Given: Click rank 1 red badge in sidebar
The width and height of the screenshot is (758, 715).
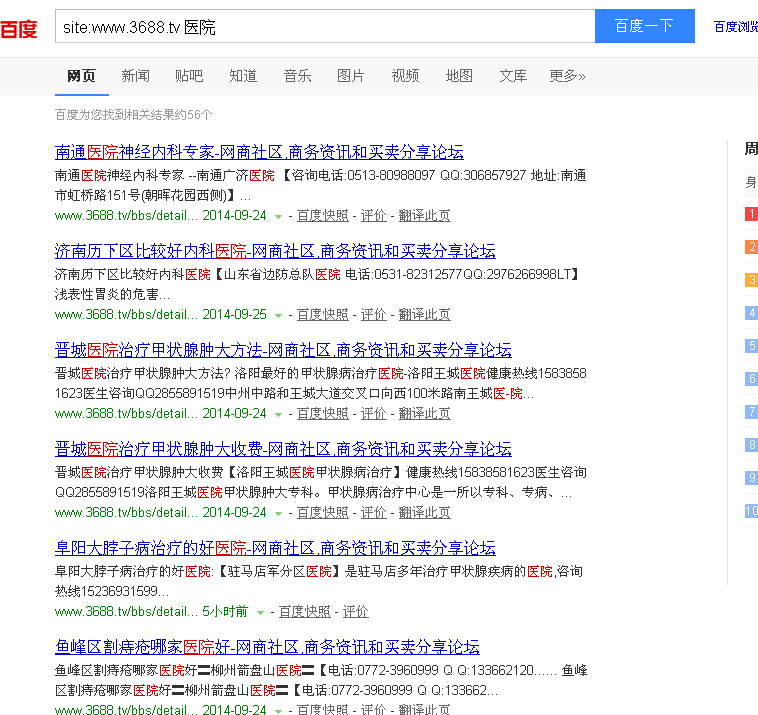Looking at the screenshot, I should [751, 214].
